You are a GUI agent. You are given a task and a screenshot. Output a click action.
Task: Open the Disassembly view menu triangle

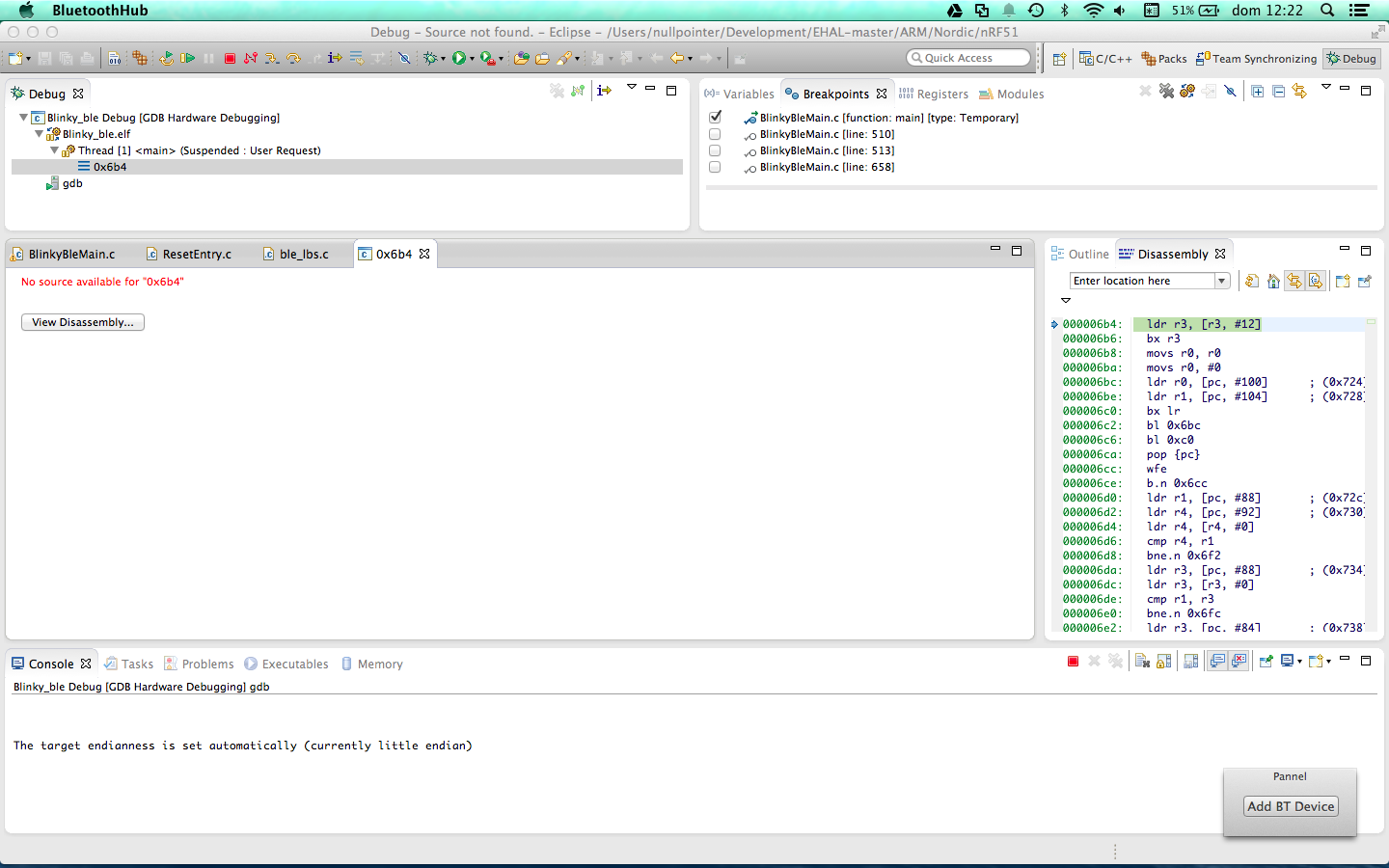1066,300
